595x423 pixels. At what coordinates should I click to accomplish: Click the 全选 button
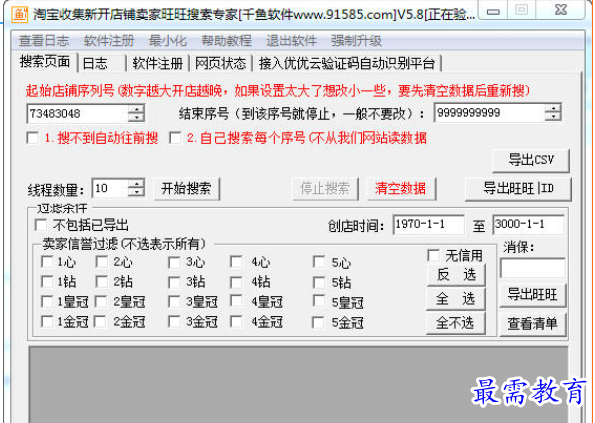point(456,299)
